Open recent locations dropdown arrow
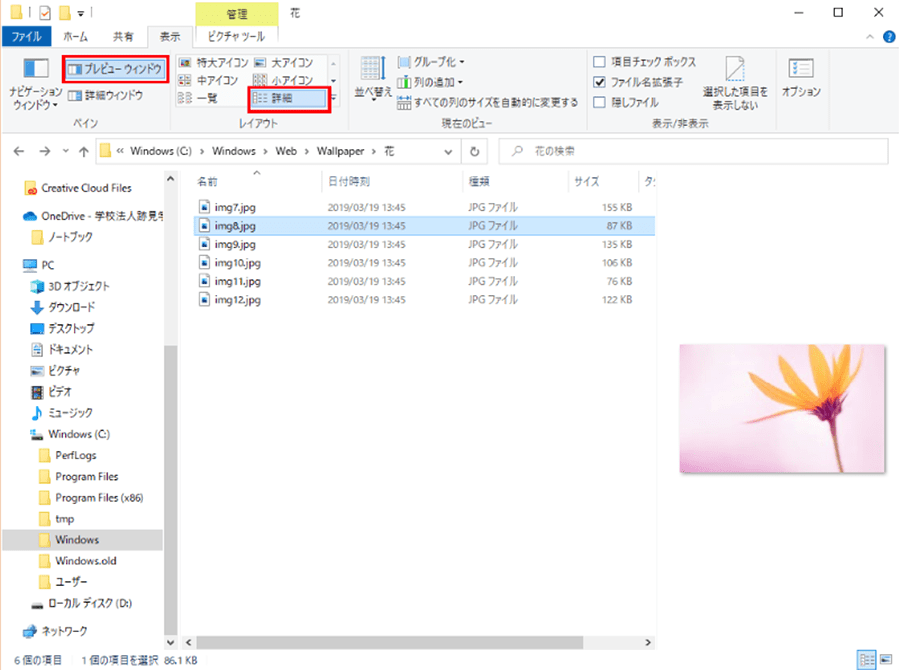 [x=65, y=151]
